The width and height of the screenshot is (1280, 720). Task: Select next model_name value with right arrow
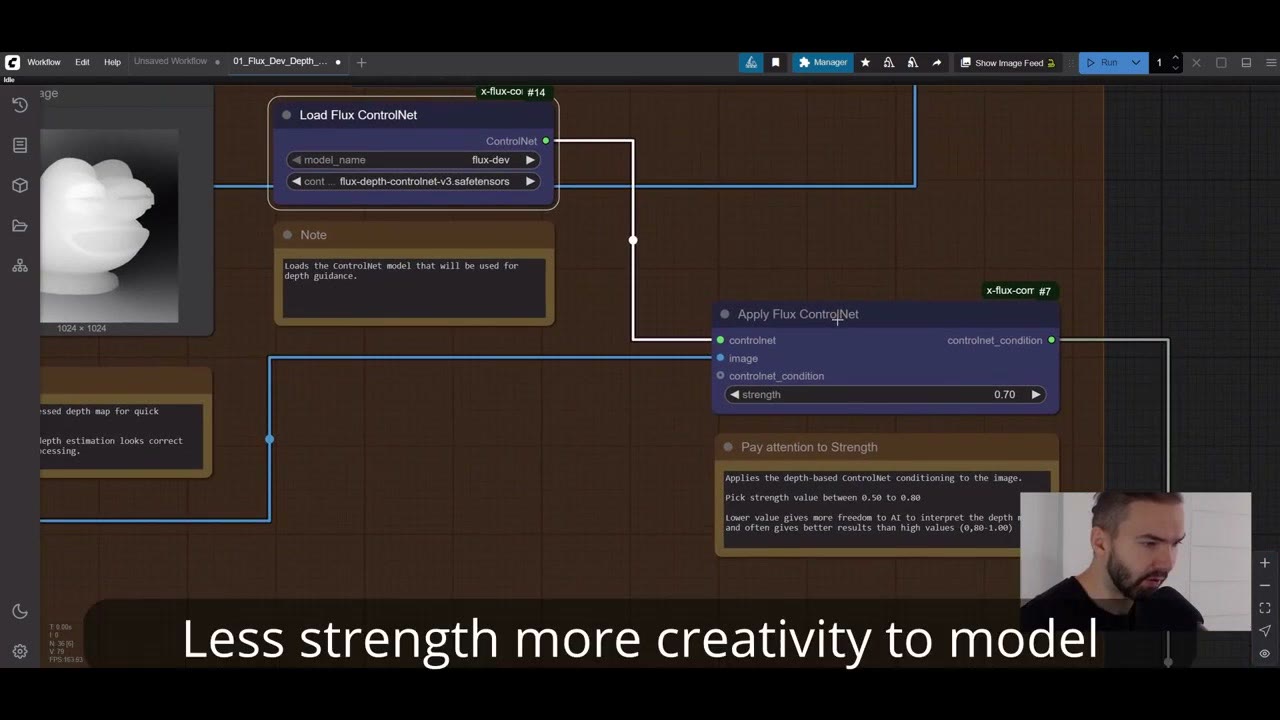pyautogui.click(x=530, y=160)
